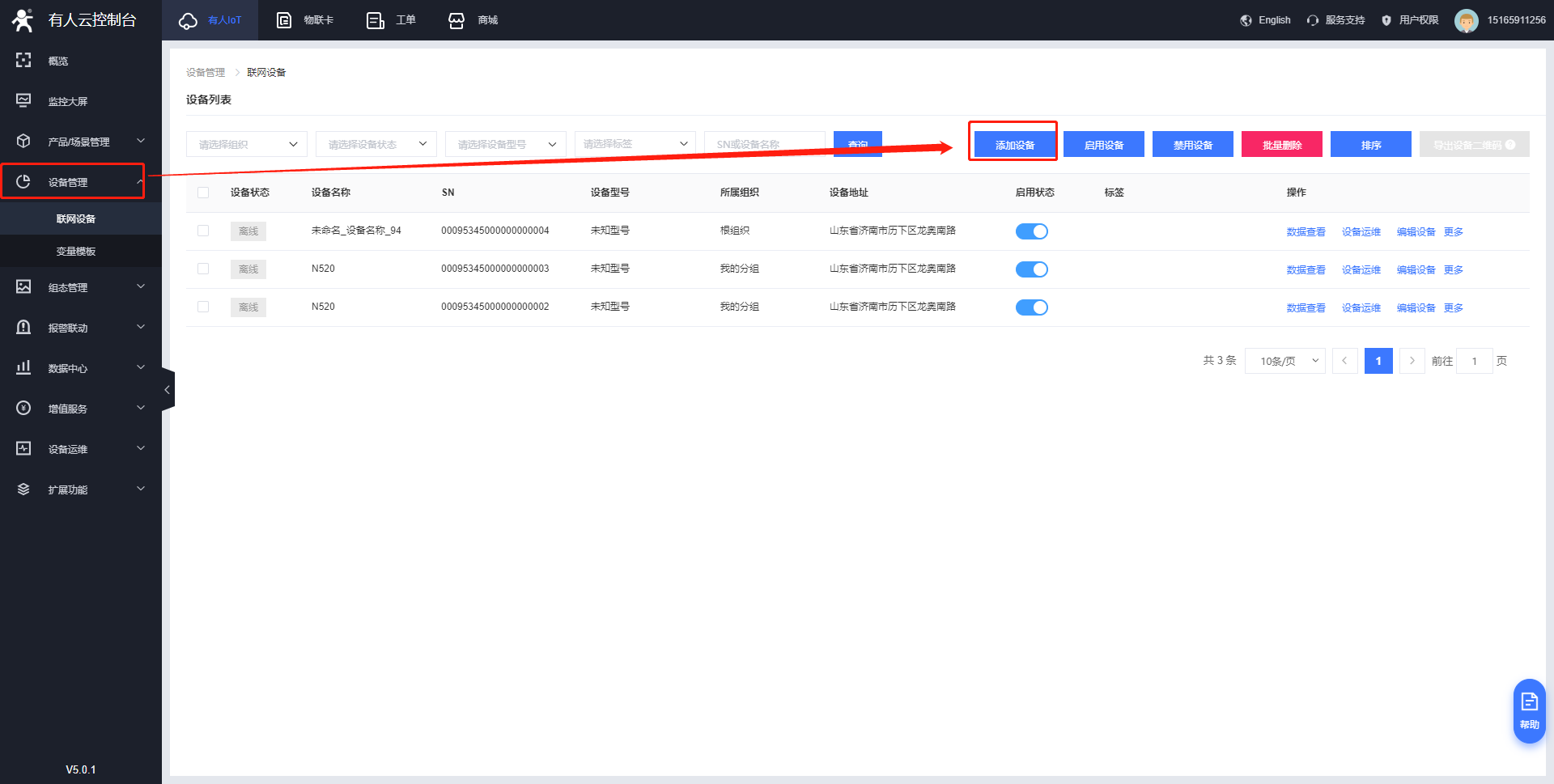Open 服务支持 headset support icon
1554x784 pixels.
coord(1313,20)
